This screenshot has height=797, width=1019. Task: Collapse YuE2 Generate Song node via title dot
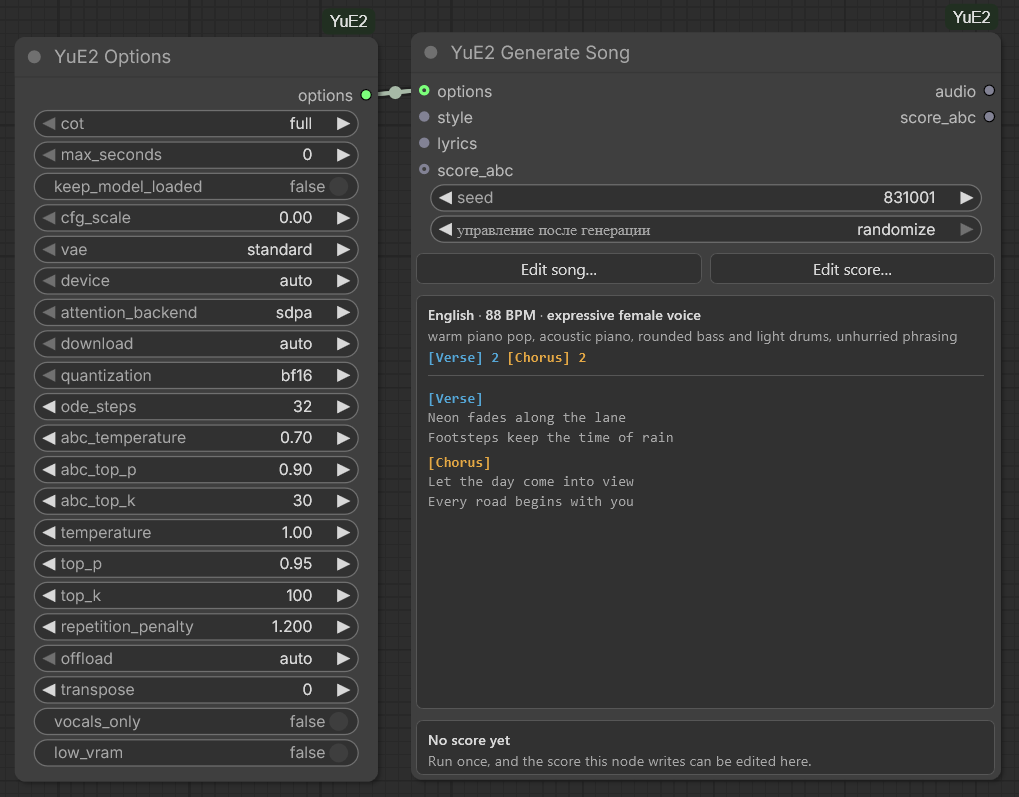pos(431,52)
